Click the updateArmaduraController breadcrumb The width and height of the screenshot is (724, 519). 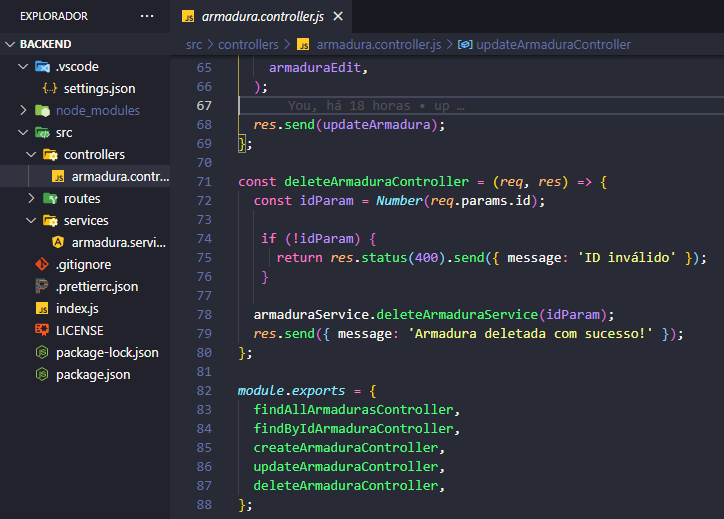tap(553, 44)
